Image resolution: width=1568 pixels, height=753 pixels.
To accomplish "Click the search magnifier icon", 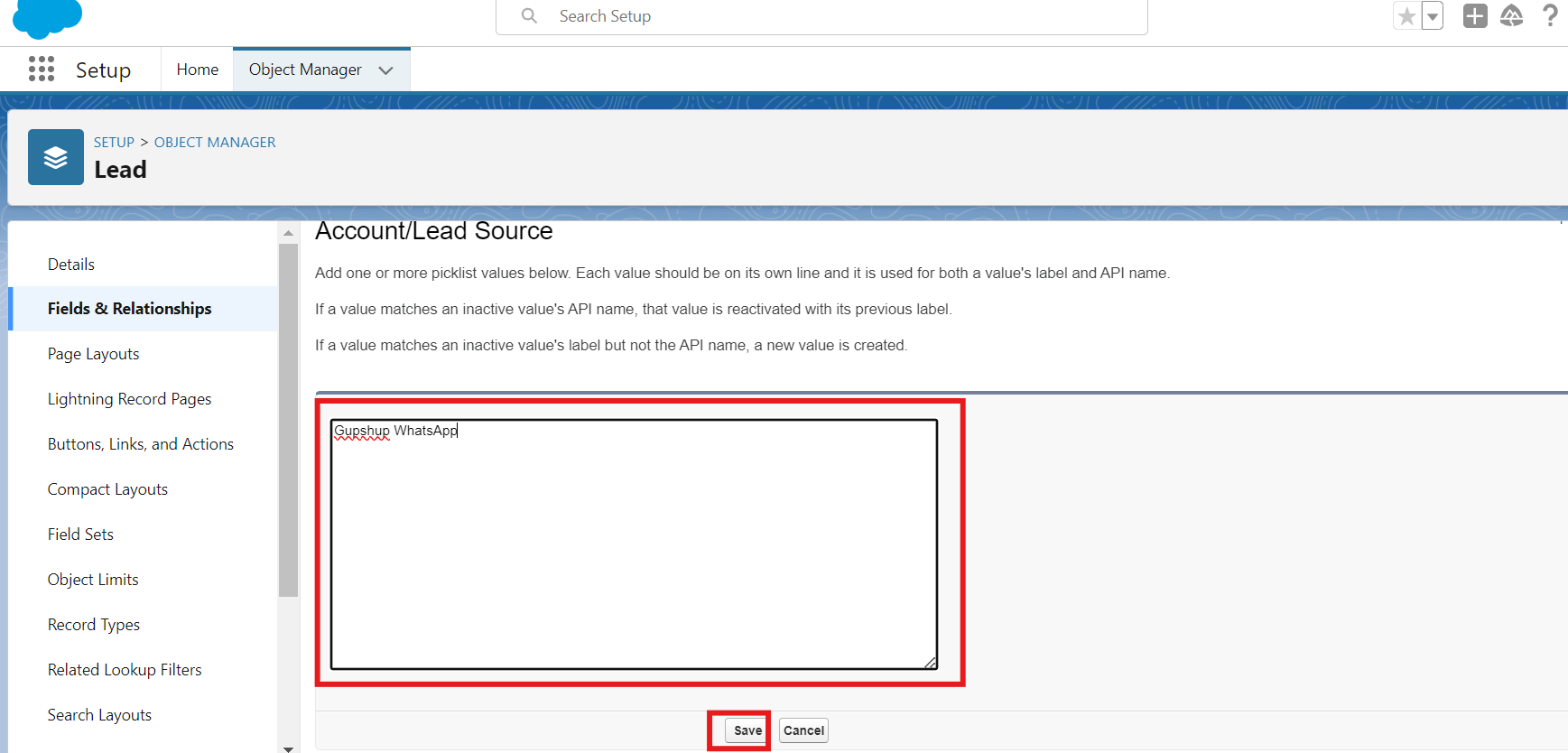I will click(x=529, y=16).
